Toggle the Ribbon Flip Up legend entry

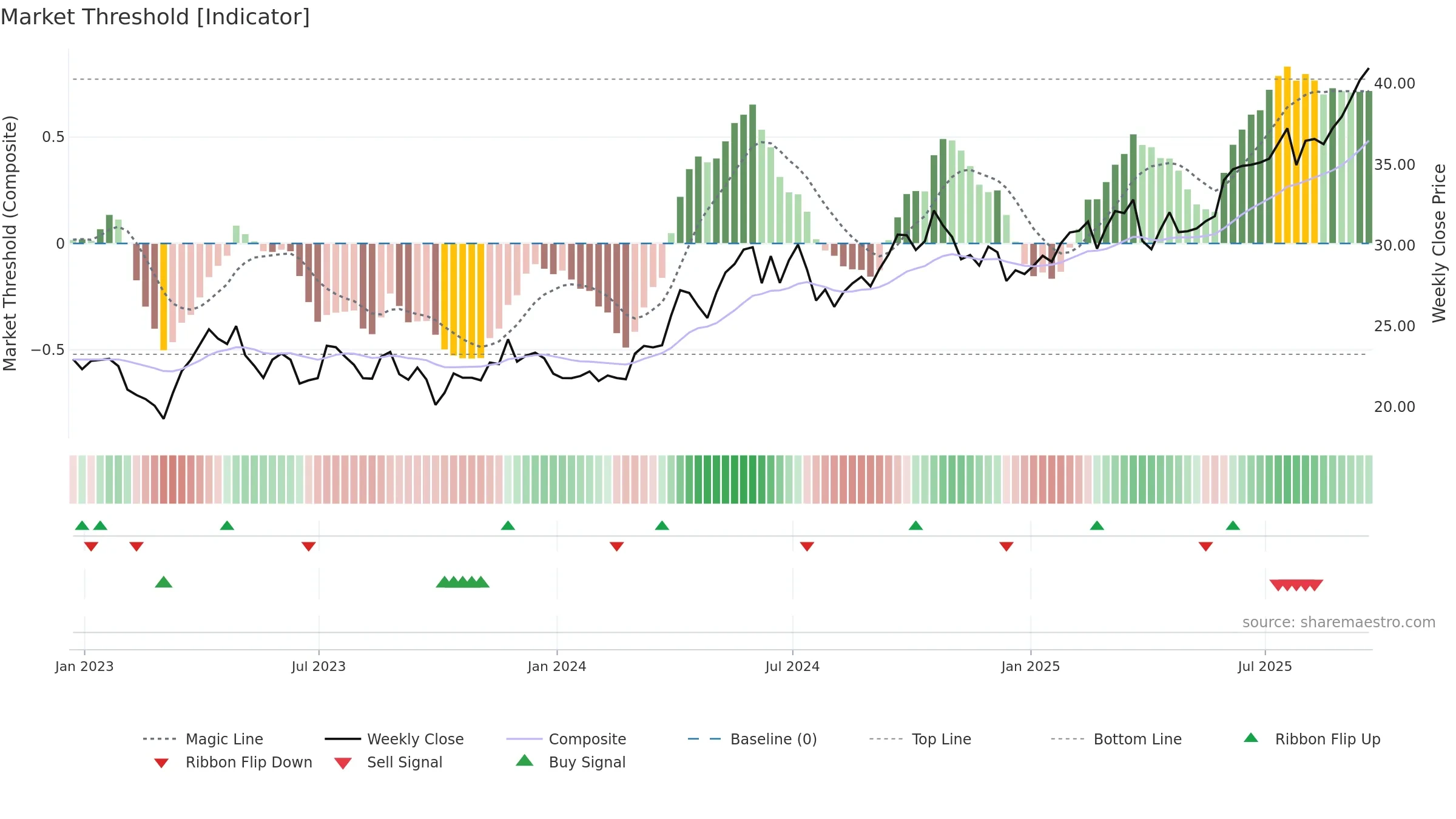tap(1312, 739)
